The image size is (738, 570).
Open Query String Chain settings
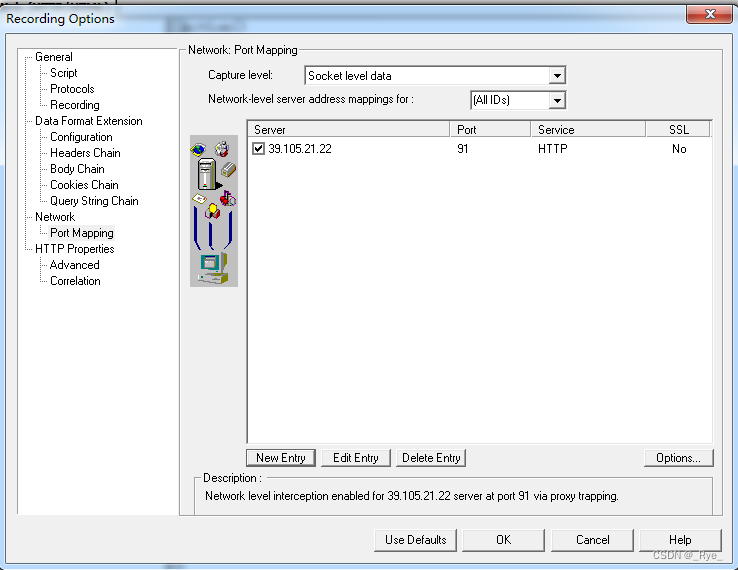[94, 201]
